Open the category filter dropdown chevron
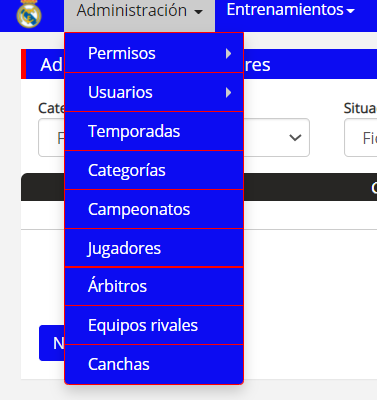Image resolution: width=377 pixels, height=400 pixels. click(x=295, y=137)
